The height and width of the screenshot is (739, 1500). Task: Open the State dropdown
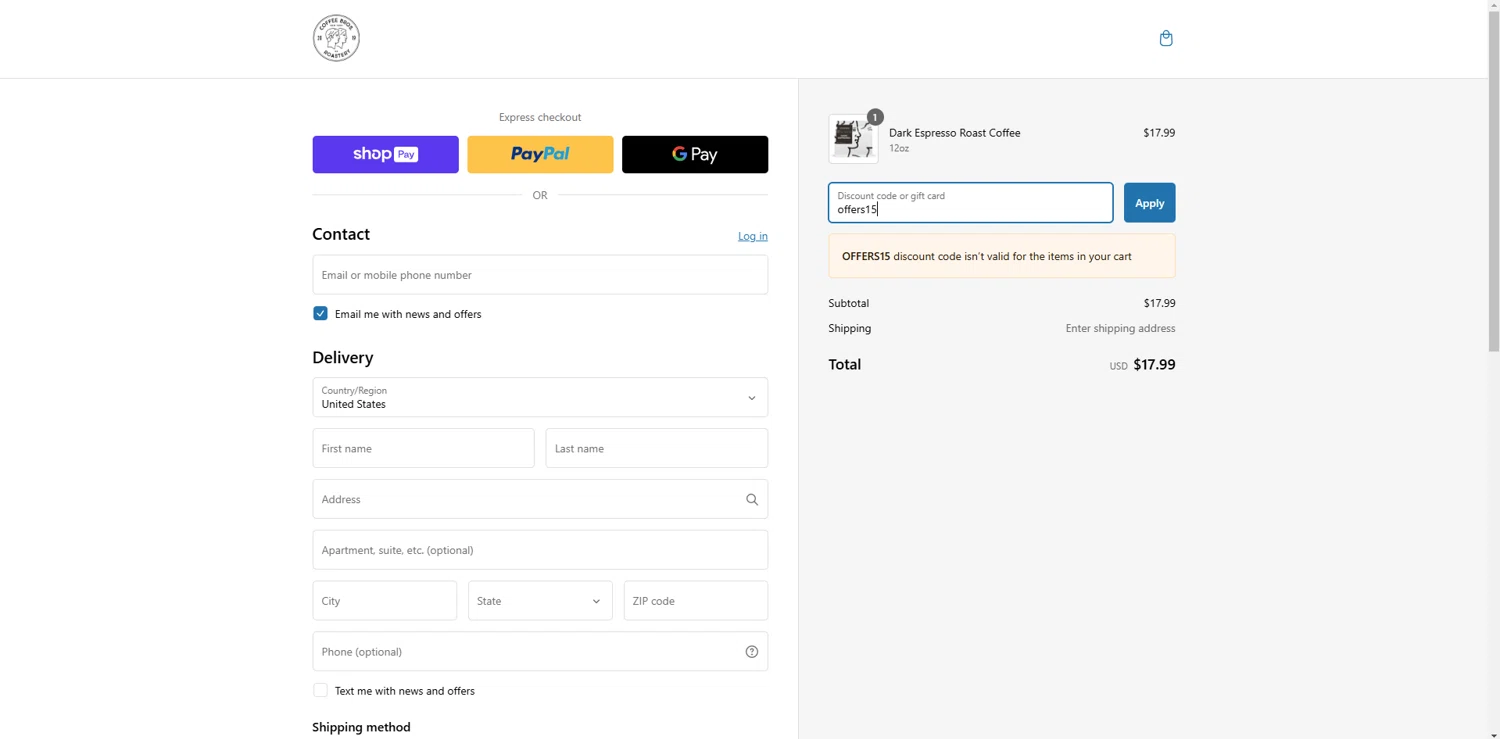pos(540,601)
